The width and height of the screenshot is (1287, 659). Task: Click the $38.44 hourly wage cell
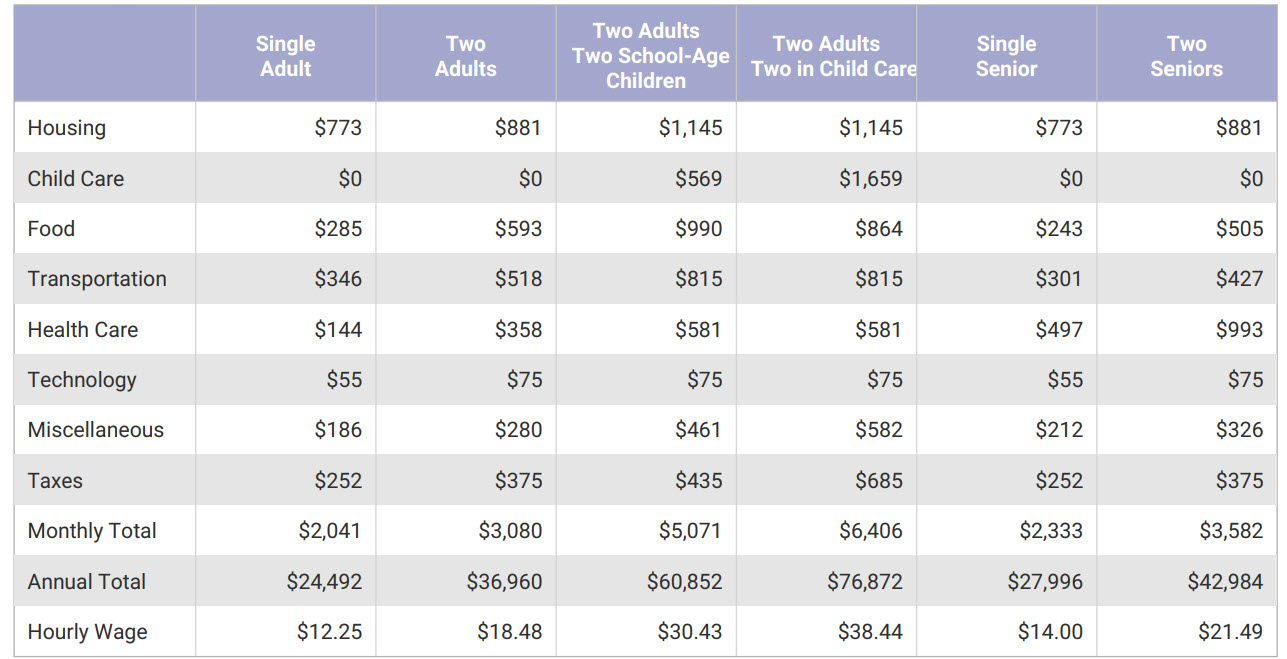point(871,632)
